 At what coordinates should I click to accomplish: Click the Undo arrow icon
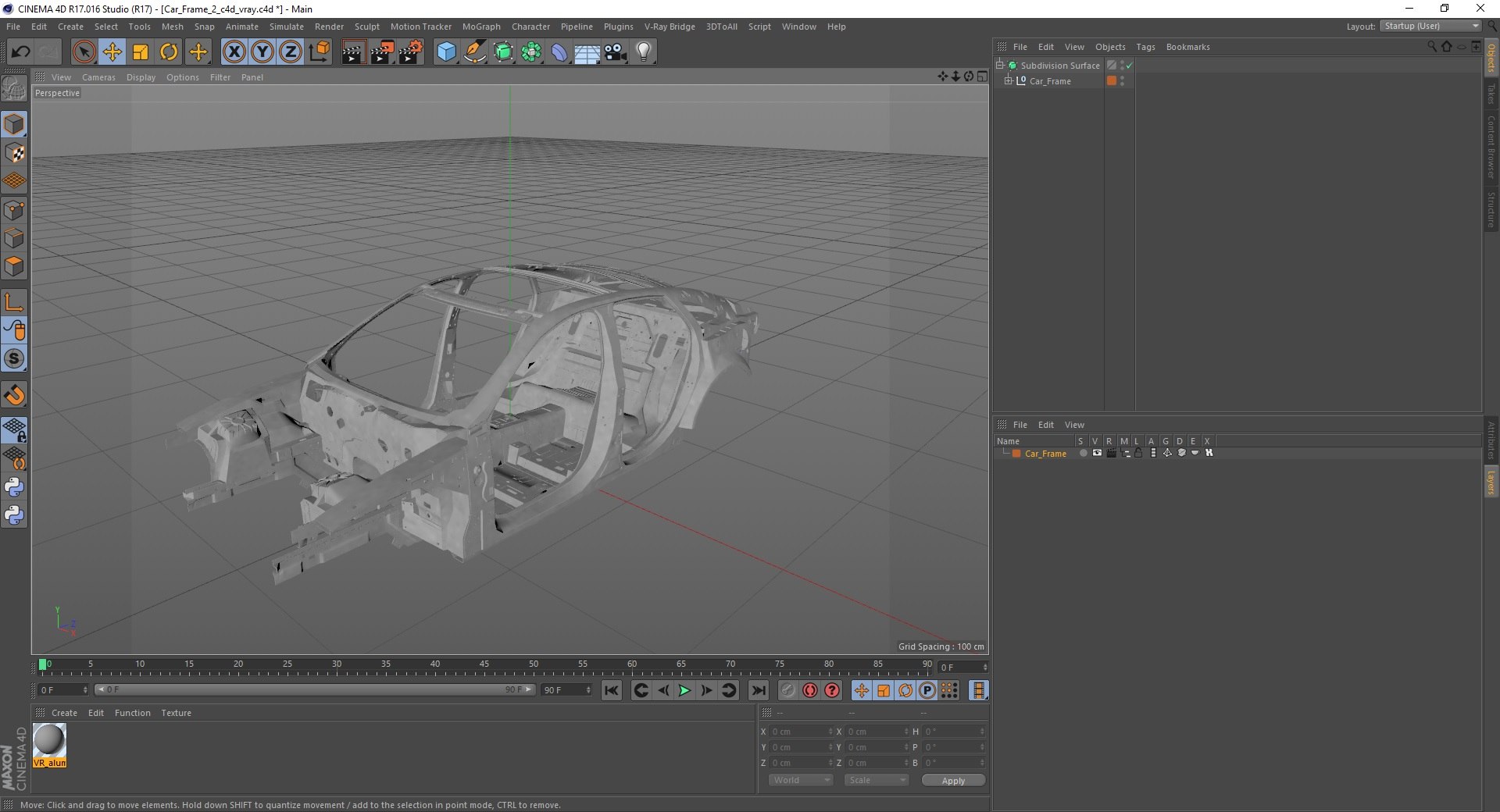[x=21, y=52]
